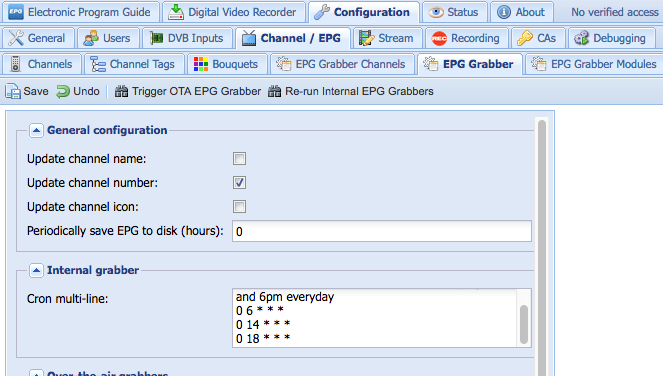Click the Users people icon
663x376 pixels.
click(x=91, y=38)
